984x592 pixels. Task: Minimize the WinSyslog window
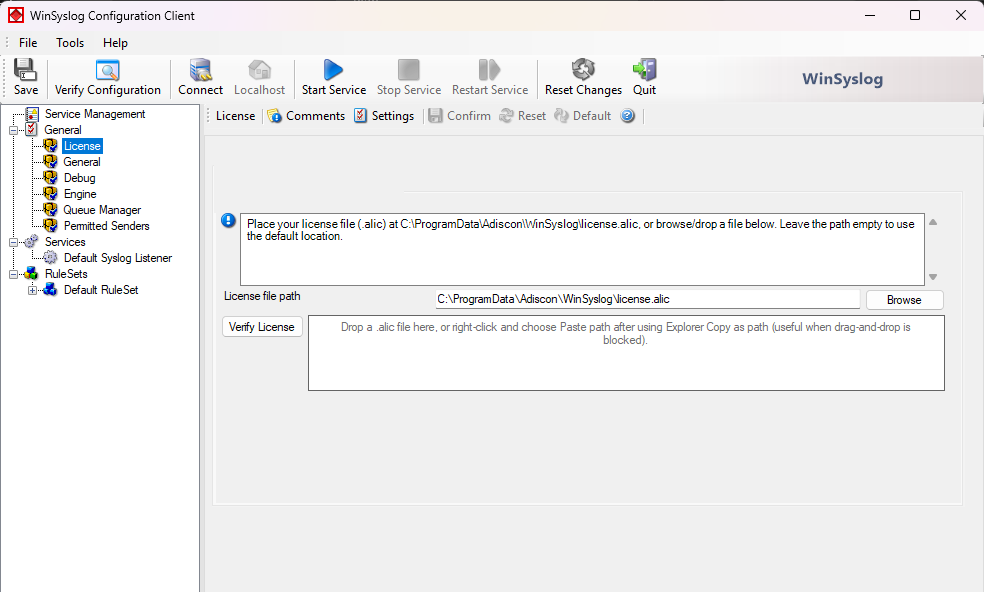870,15
